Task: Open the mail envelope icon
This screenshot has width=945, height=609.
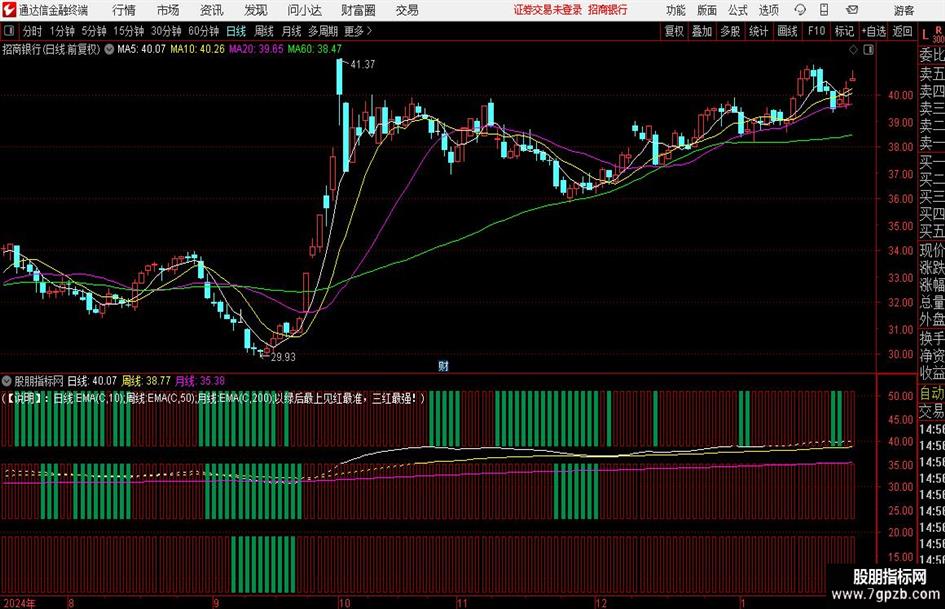Action: coord(852,10)
